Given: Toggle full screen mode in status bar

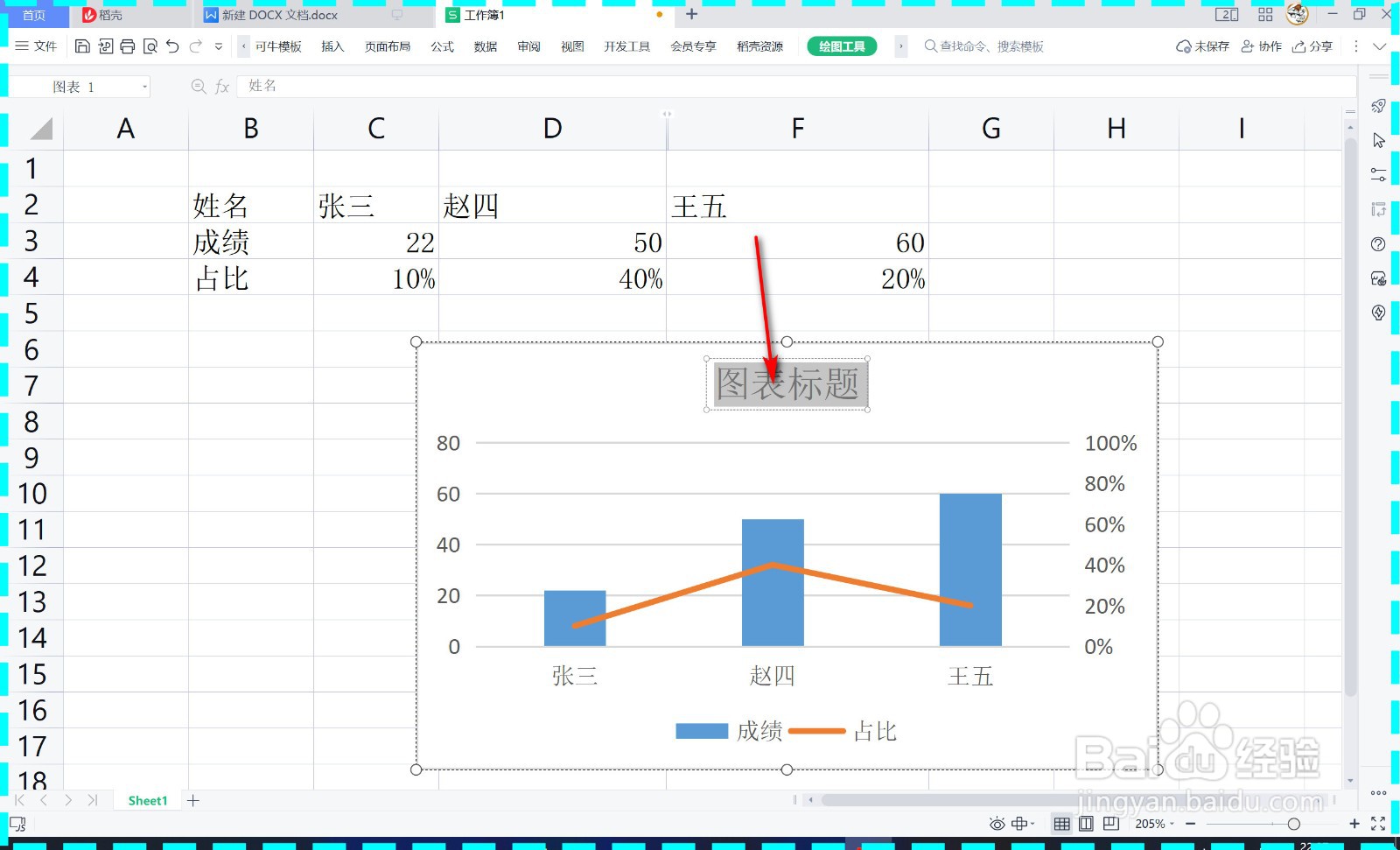Looking at the screenshot, I should (1378, 823).
